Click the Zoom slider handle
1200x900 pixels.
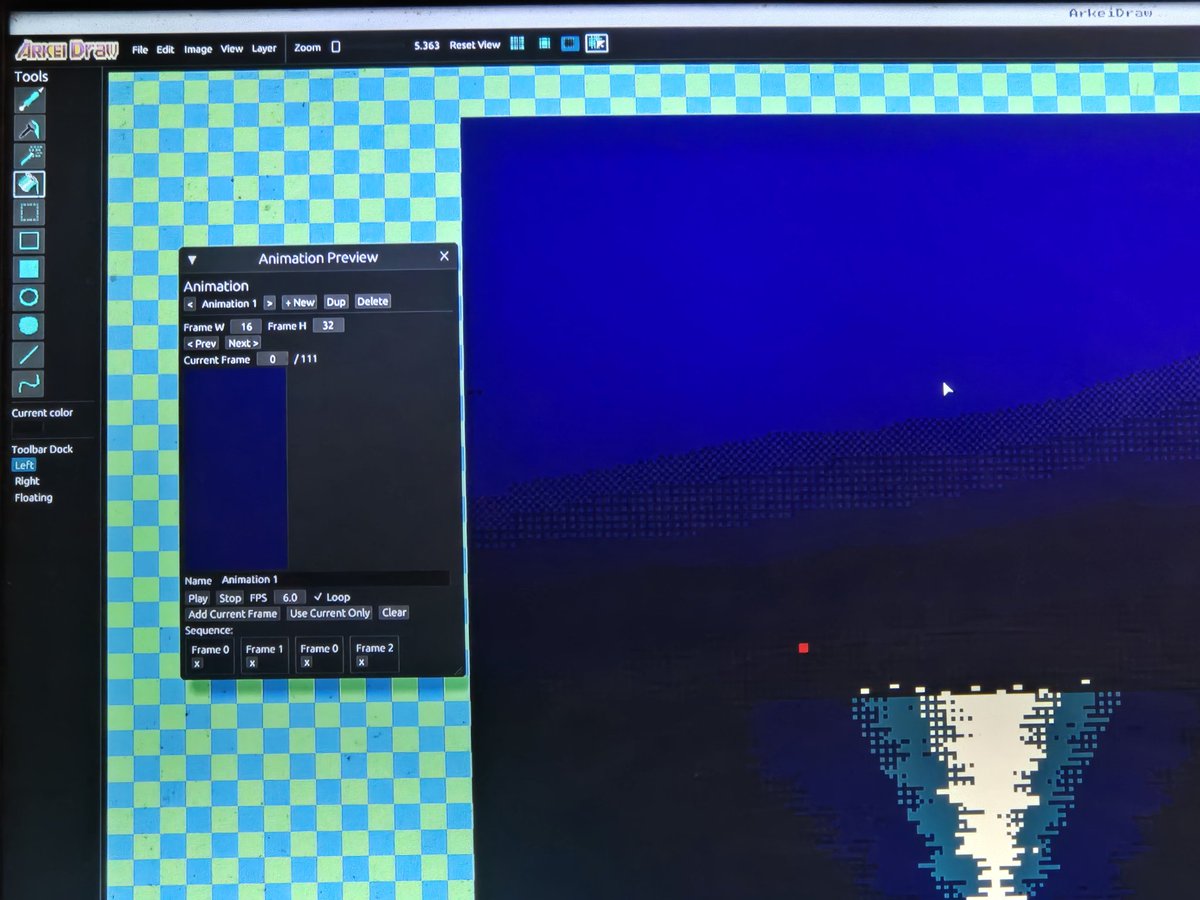pos(335,46)
